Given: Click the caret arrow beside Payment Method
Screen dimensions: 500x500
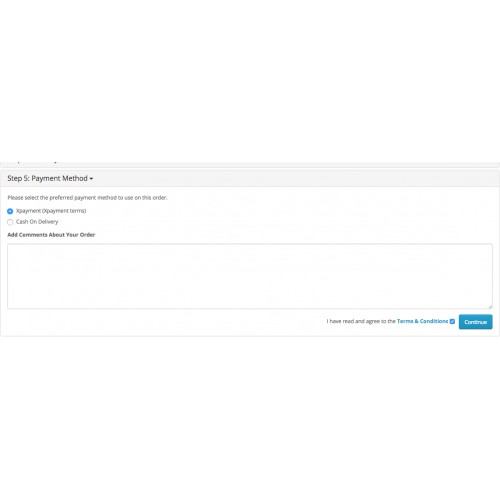Looking at the screenshot, I should [x=91, y=179].
